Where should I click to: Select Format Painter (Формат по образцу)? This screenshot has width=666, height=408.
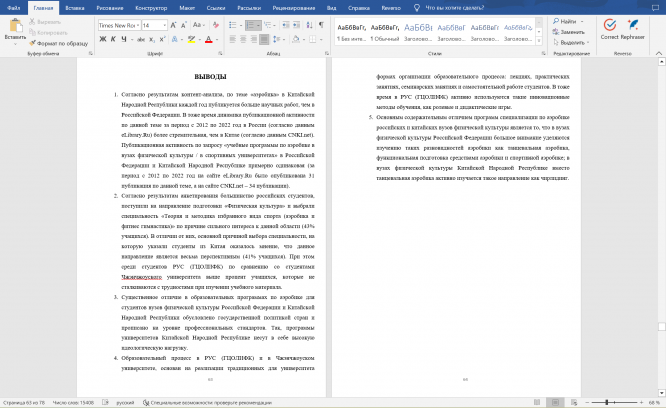tap(60, 44)
